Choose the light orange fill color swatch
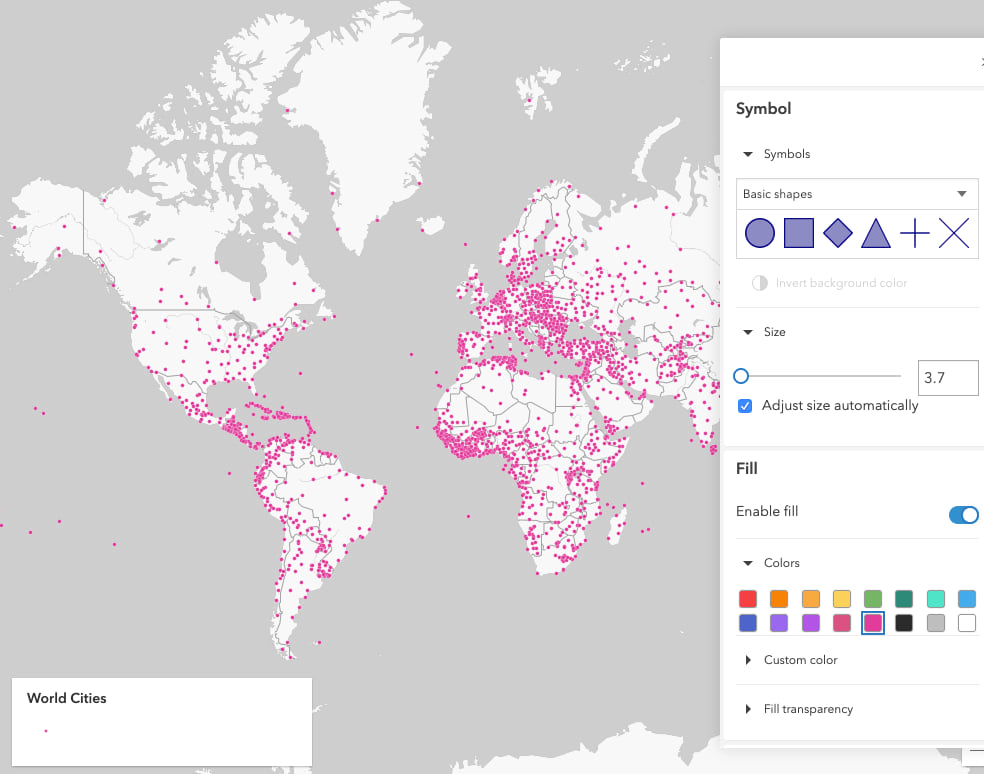 coord(811,599)
